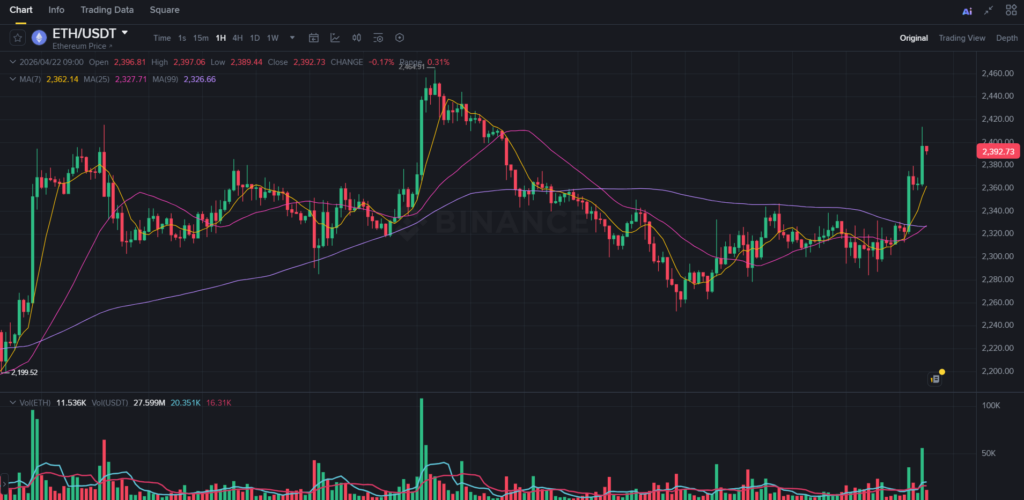
Task: Click the candlestick chart style icon
Action: click(357, 38)
